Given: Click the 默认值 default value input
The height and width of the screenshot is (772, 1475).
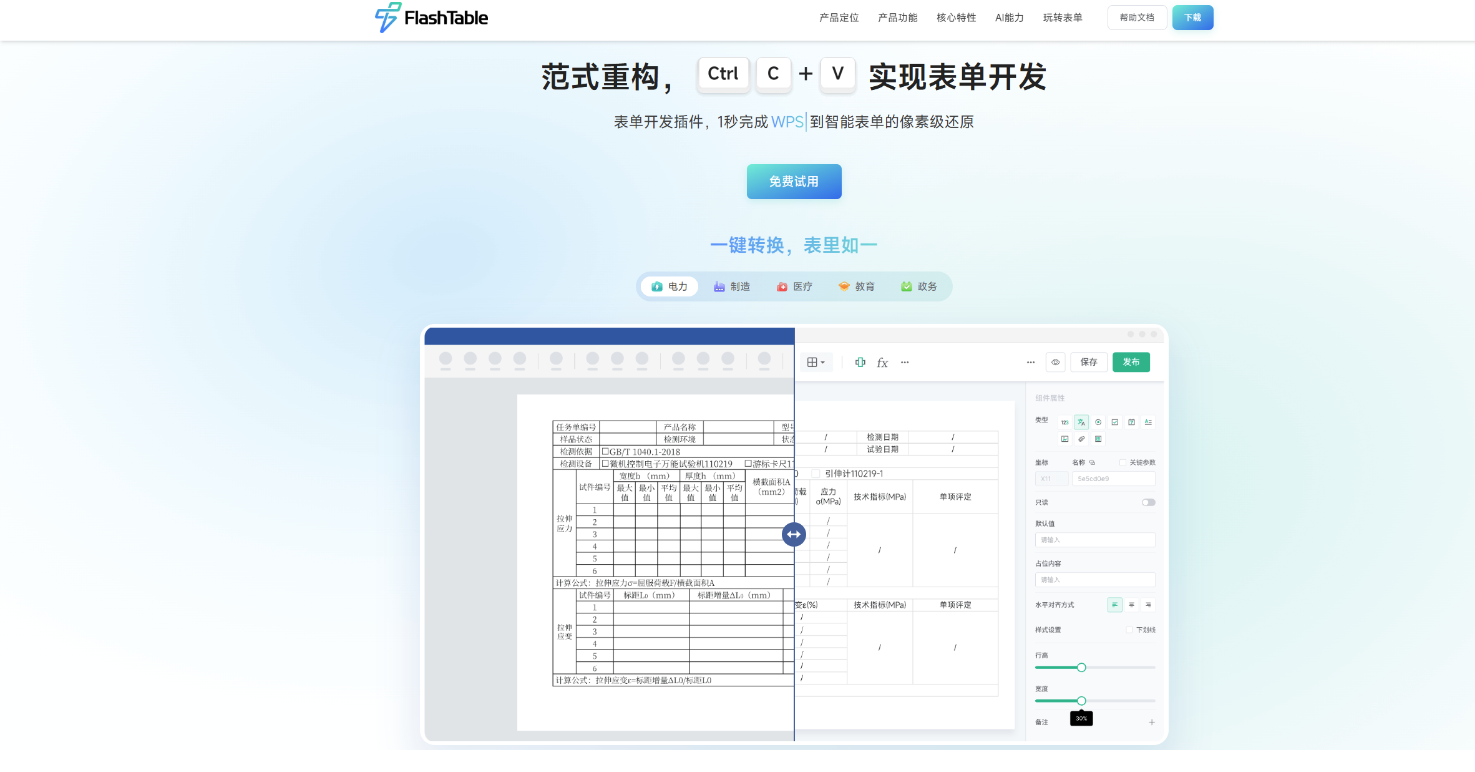Looking at the screenshot, I should 1095,540.
